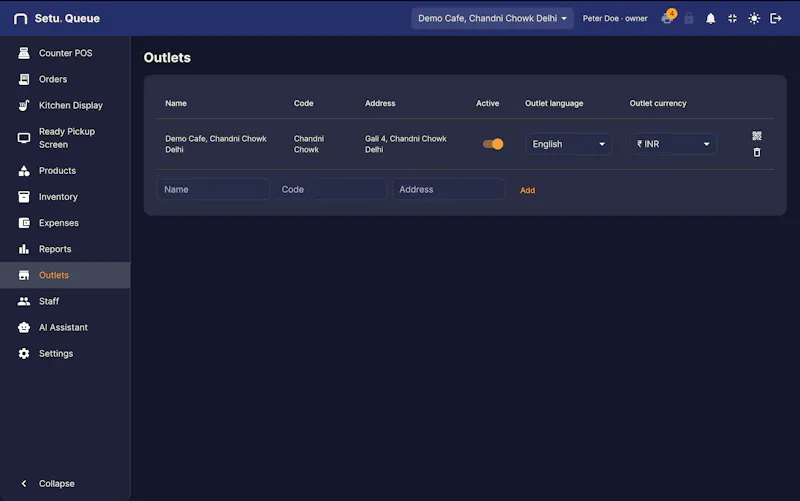The width and height of the screenshot is (800, 501).
Task: Exit fullscreen using the shrink icon
Action: [x=732, y=18]
